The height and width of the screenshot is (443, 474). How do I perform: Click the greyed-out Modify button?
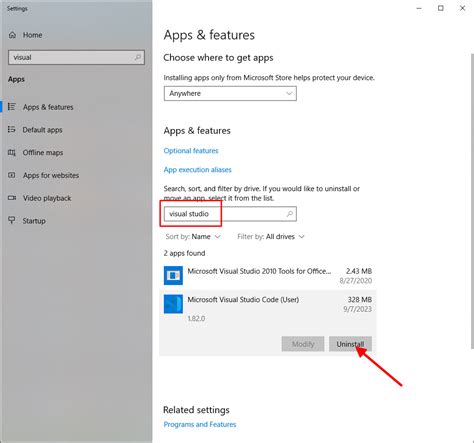303,344
